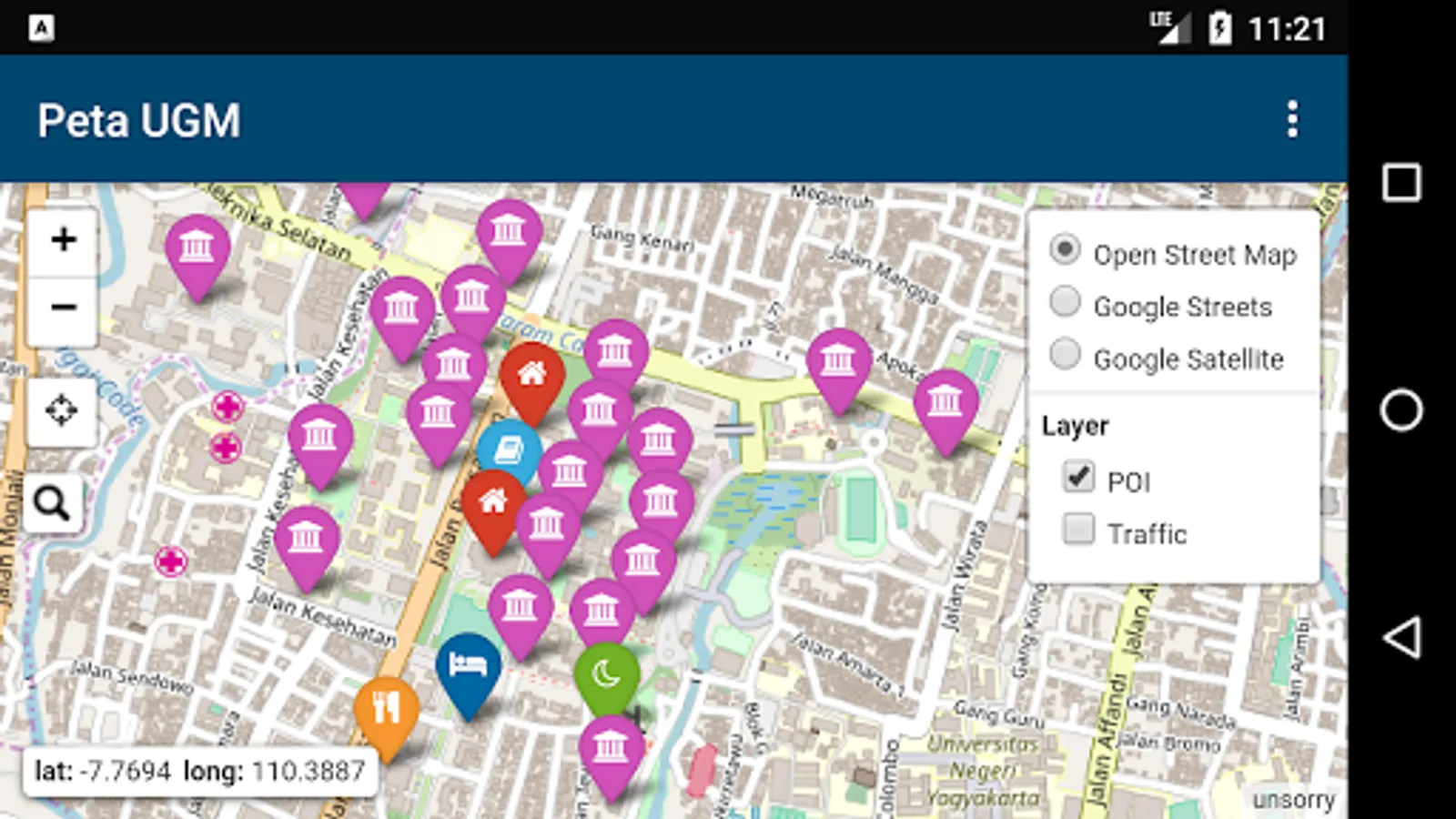Tap the Android home circle button
Viewport: 1456px width, 819px height.
pyautogui.click(x=1401, y=409)
